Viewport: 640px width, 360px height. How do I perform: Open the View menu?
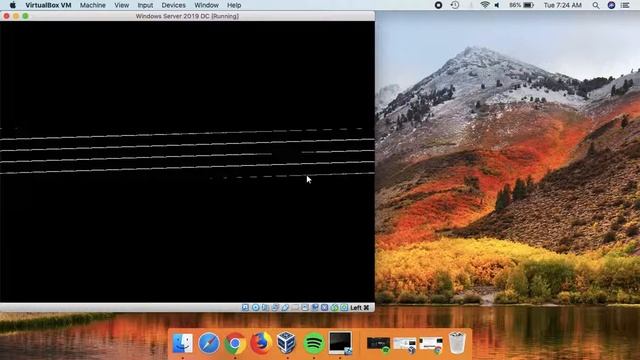pyautogui.click(x=122, y=5)
